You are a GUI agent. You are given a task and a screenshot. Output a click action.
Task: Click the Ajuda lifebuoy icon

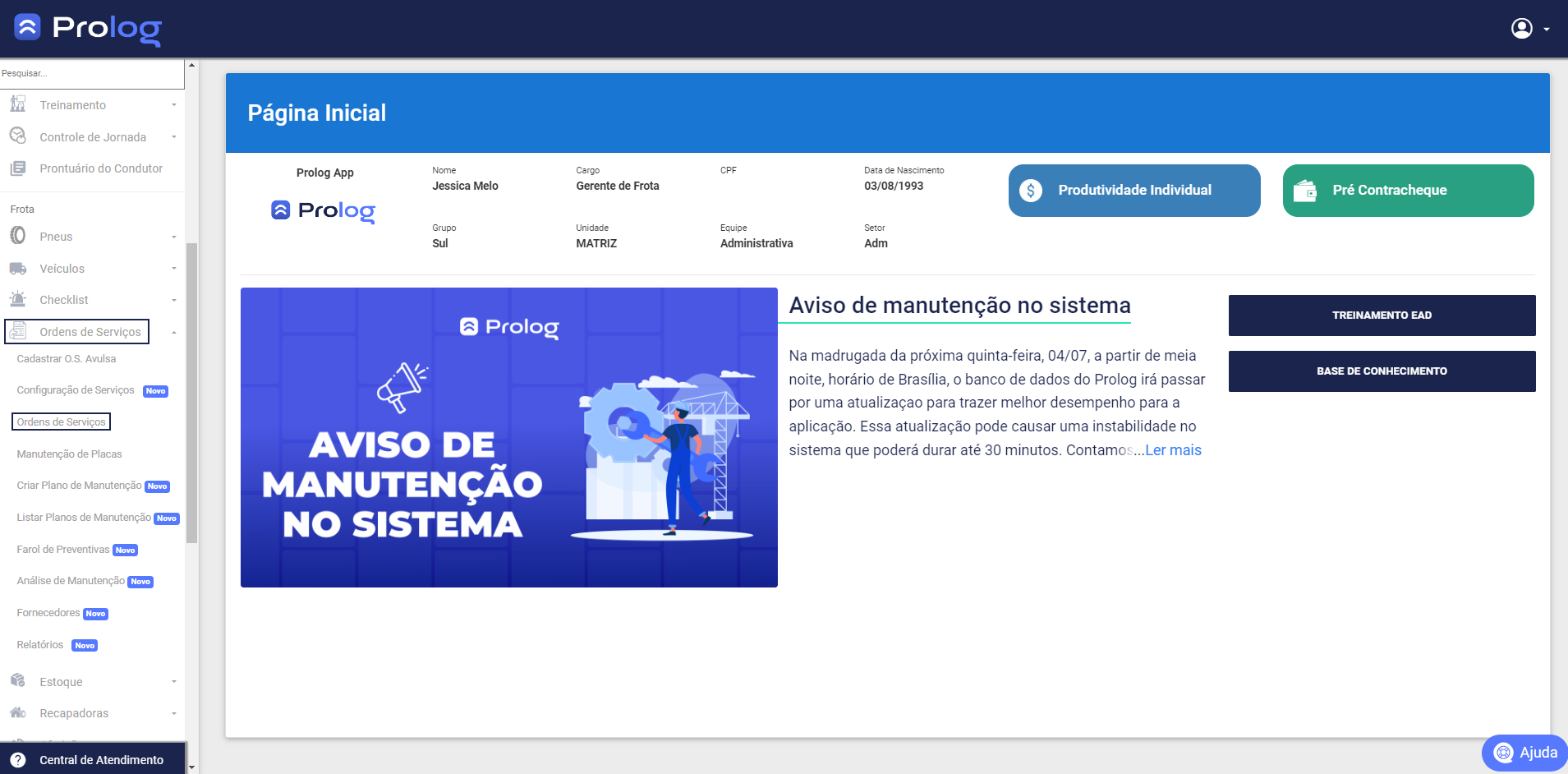point(1503,753)
